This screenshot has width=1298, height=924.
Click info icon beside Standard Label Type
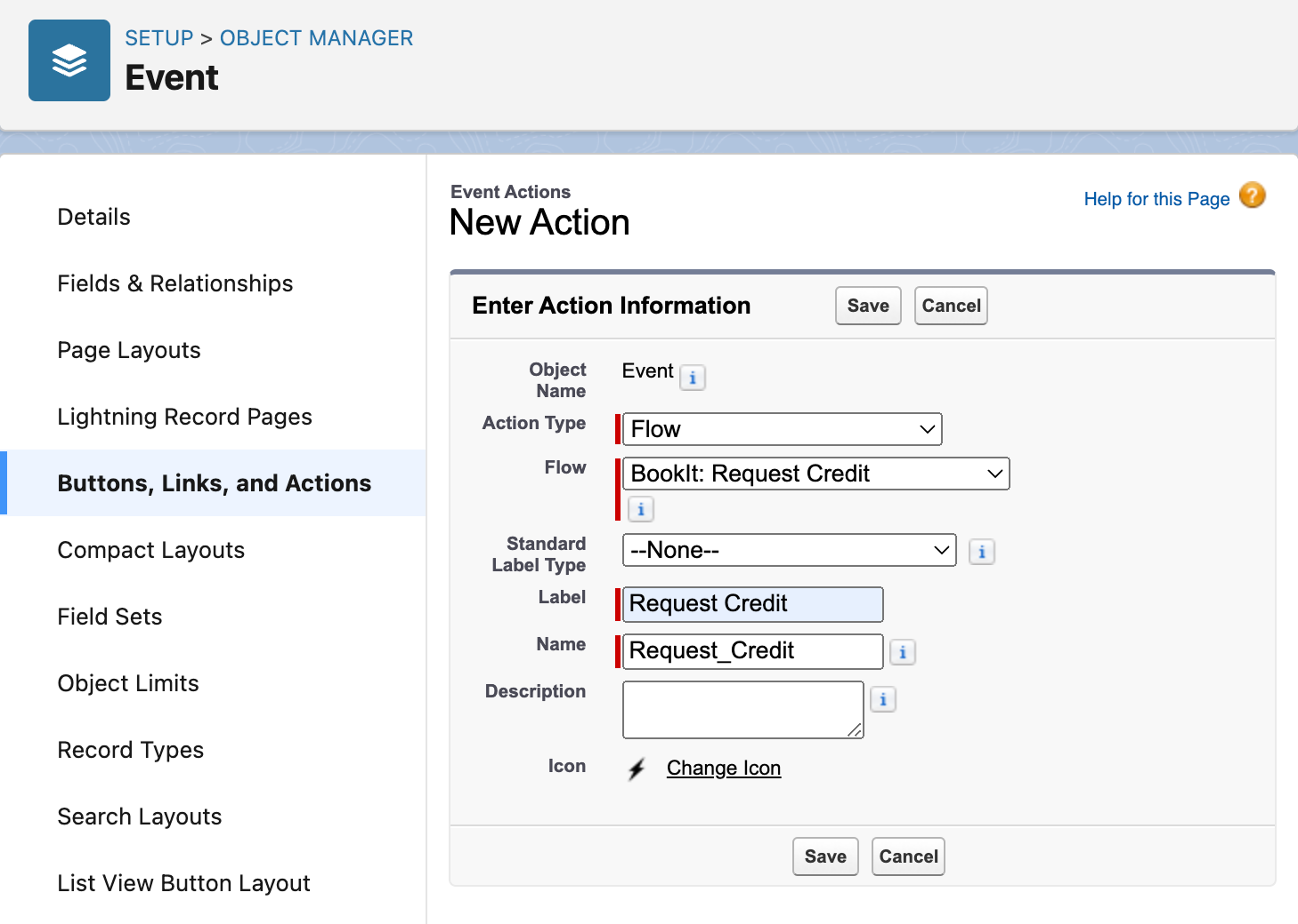click(x=981, y=551)
